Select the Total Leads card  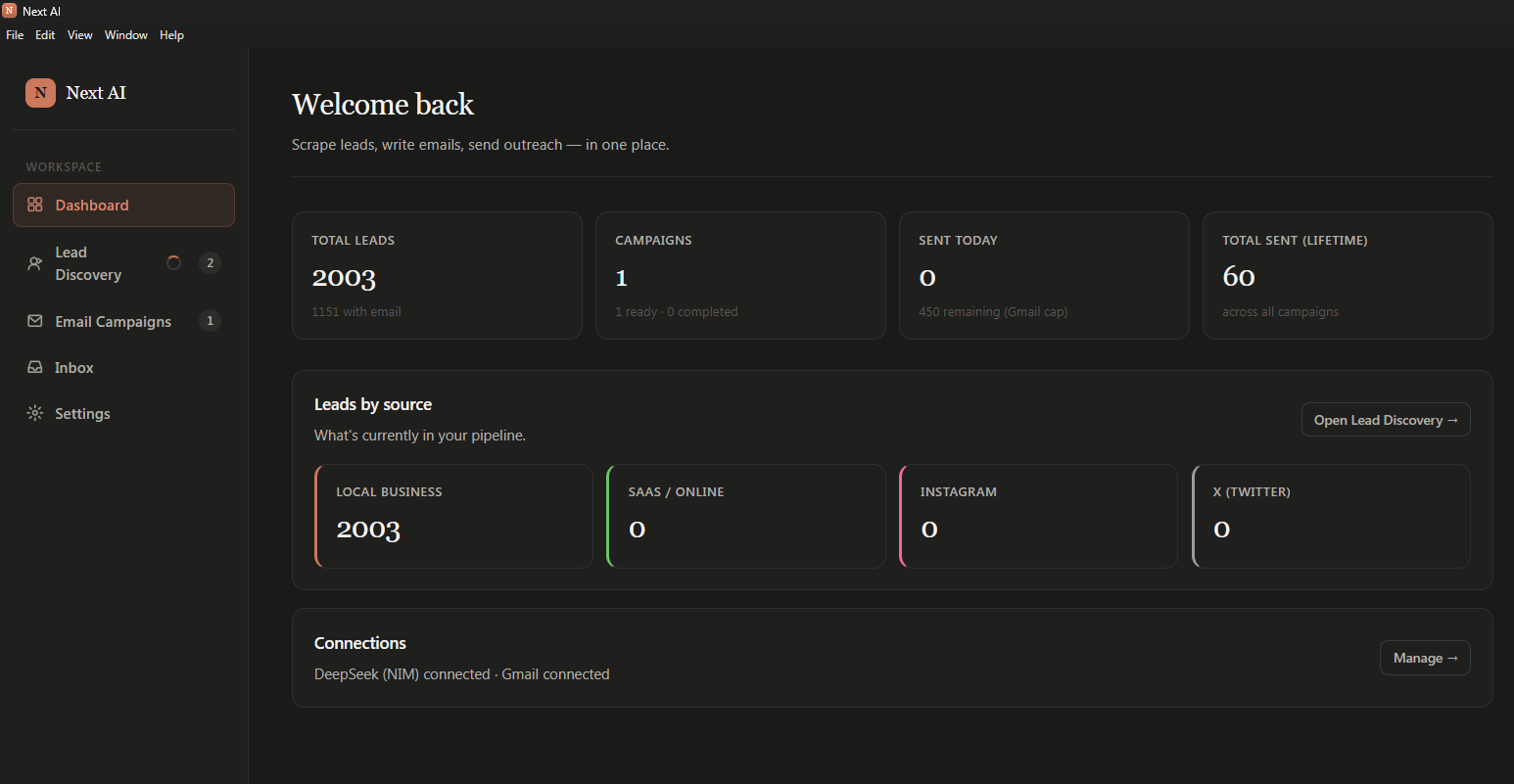click(x=437, y=276)
